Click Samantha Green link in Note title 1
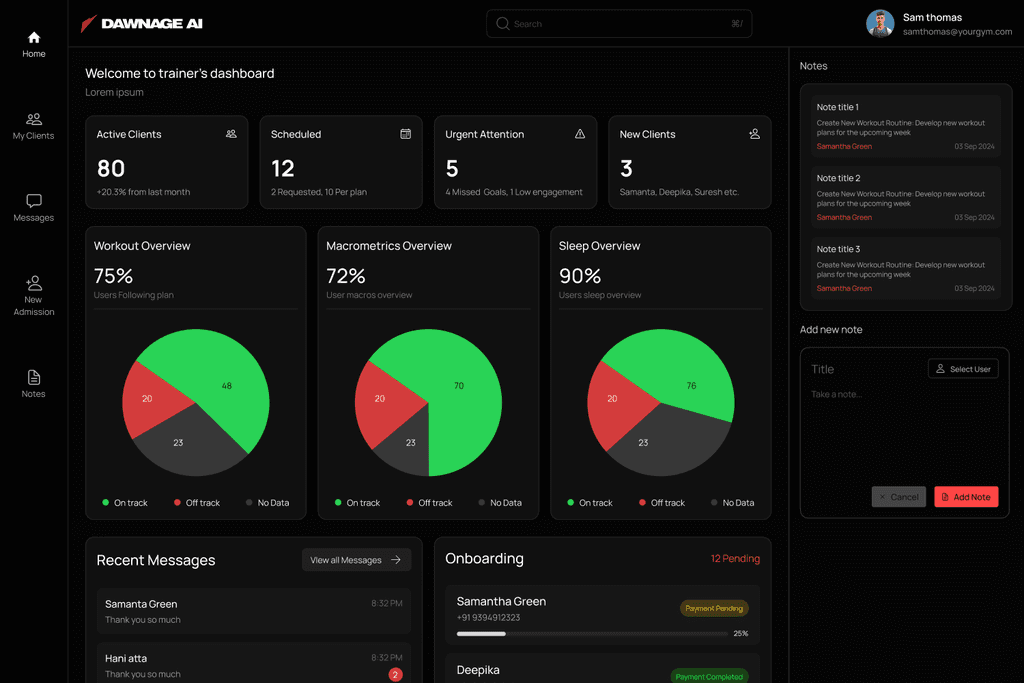Image resolution: width=1024 pixels, height=683 pixels. [x=844, y=146]
